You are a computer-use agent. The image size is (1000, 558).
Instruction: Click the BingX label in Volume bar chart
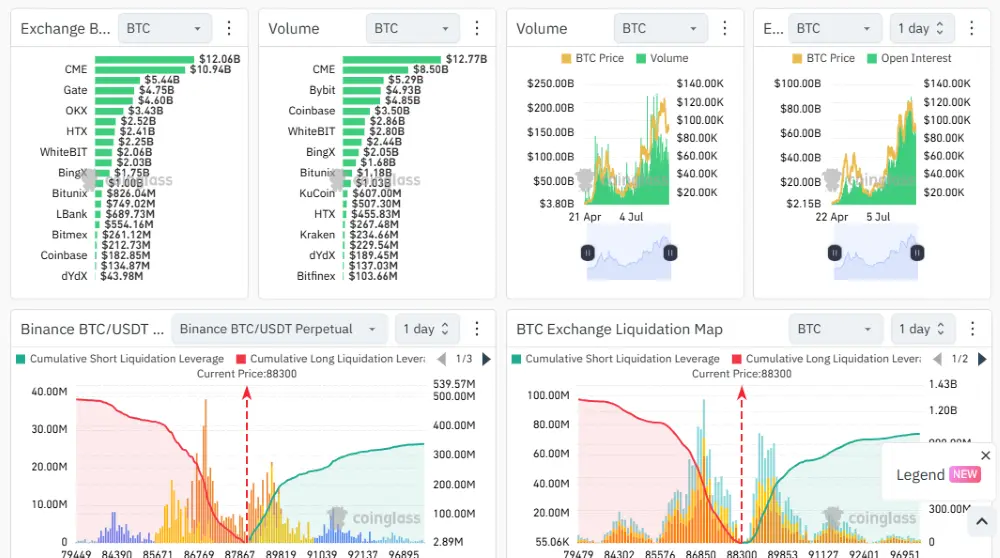(320, 152)
